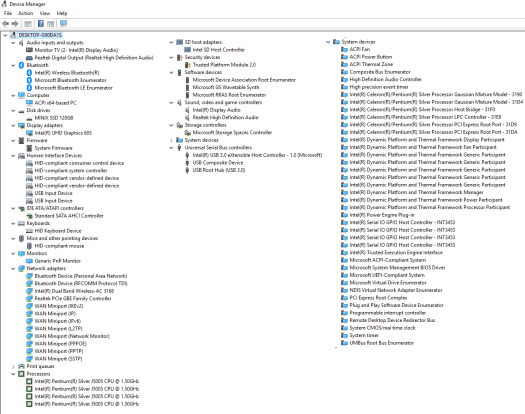Select Intel(R) Power Engine Plug-in
The height and width of the screenshot is (414, 525).
pyautogui.click(x=382, y=215)
